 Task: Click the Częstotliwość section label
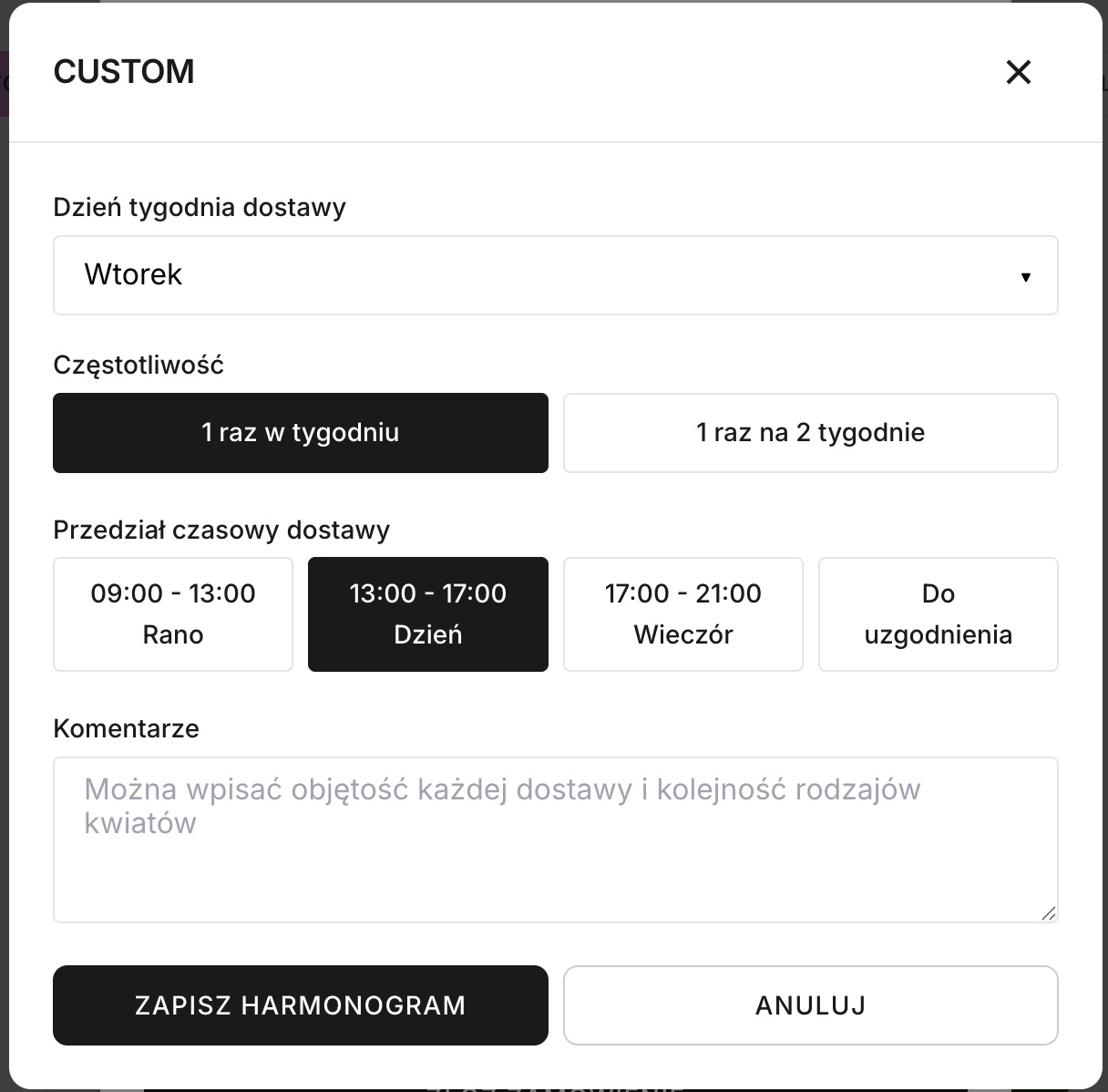pyautogui.click(x=138, y=364)
